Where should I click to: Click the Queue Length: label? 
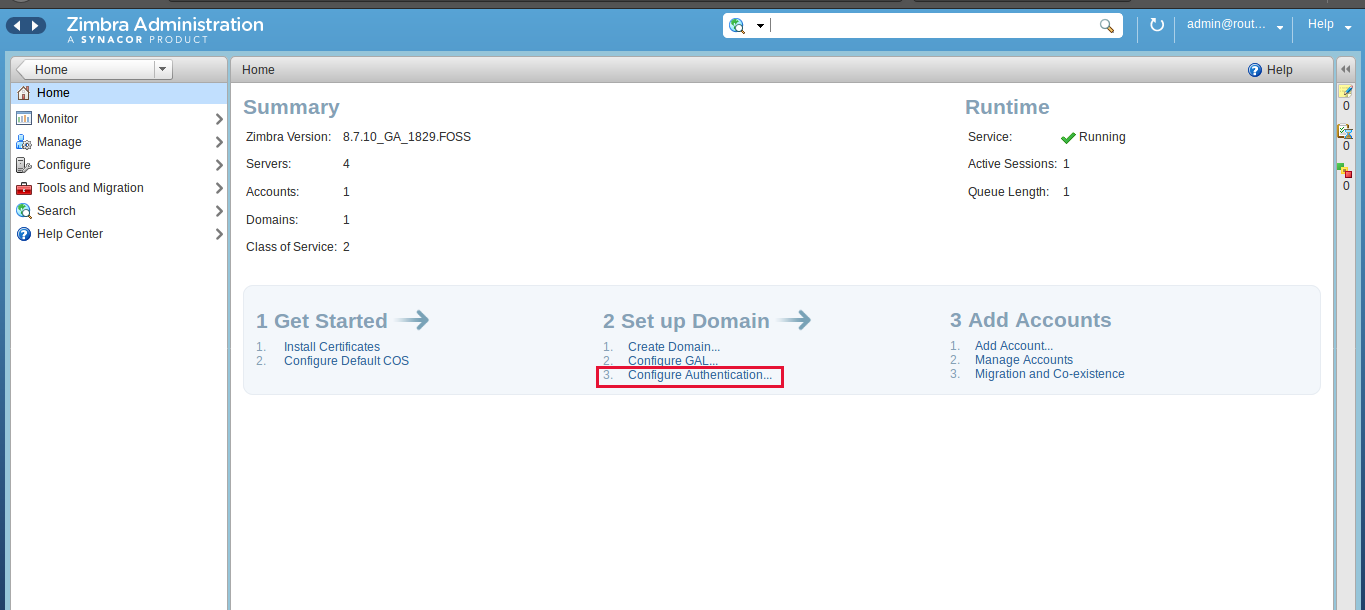(1008, 192)
